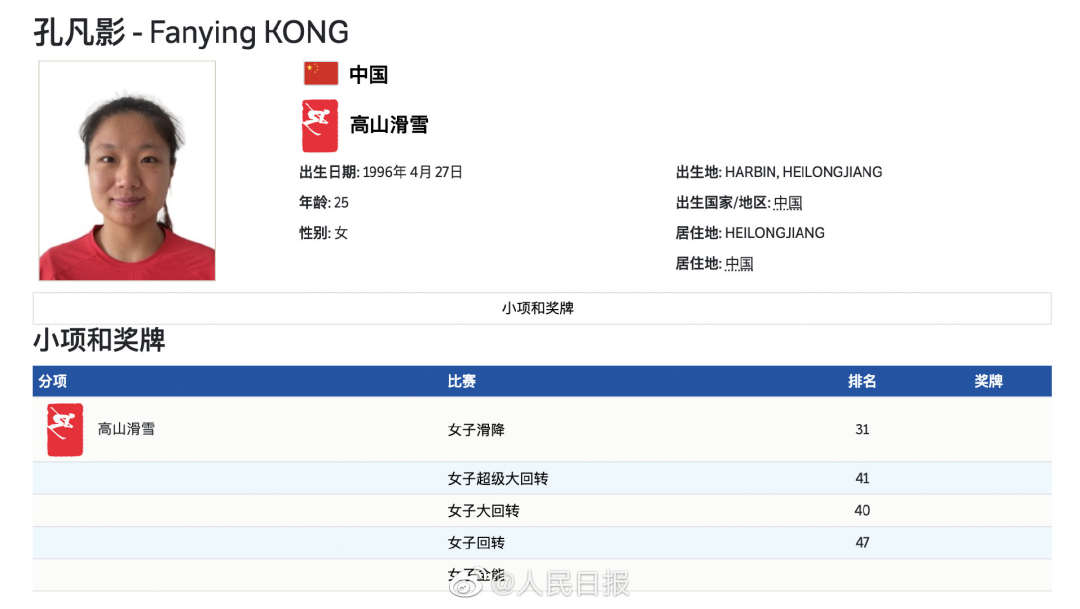
Task: Click 高山滑雪 text in the table row
Action: tap(126, 429)
